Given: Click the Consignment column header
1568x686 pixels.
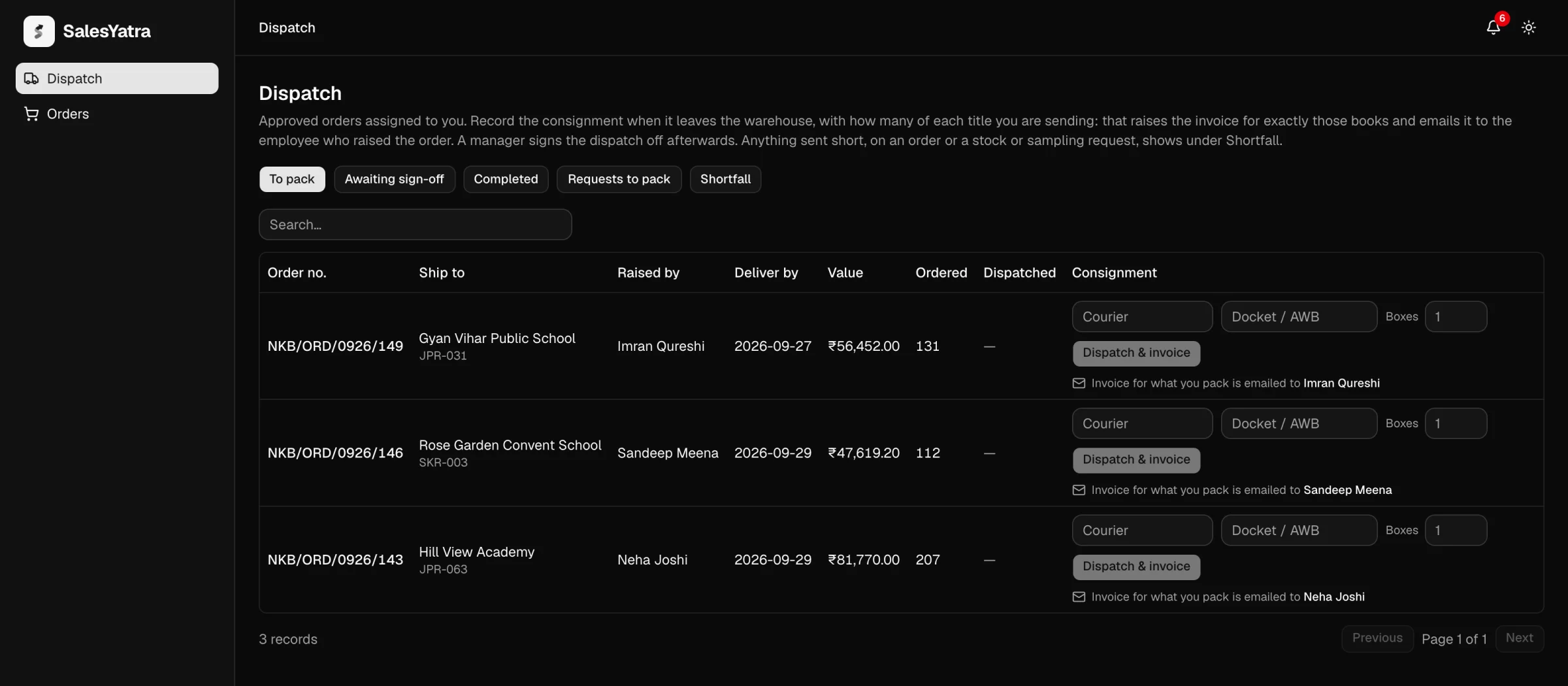Looking at the screenshot, I should (x=1114, y=273).
